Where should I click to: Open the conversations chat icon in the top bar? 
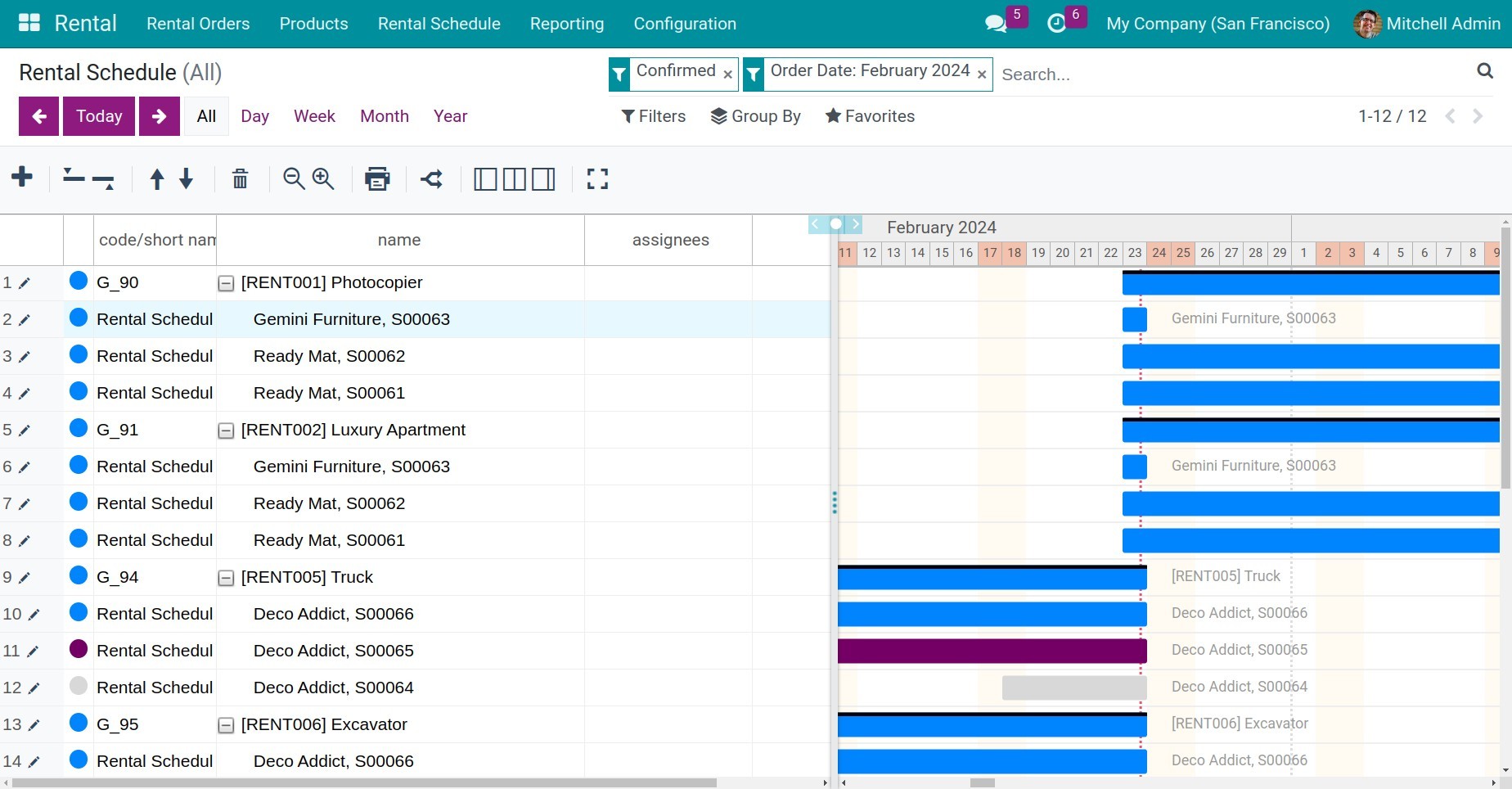tap(996, 24)
